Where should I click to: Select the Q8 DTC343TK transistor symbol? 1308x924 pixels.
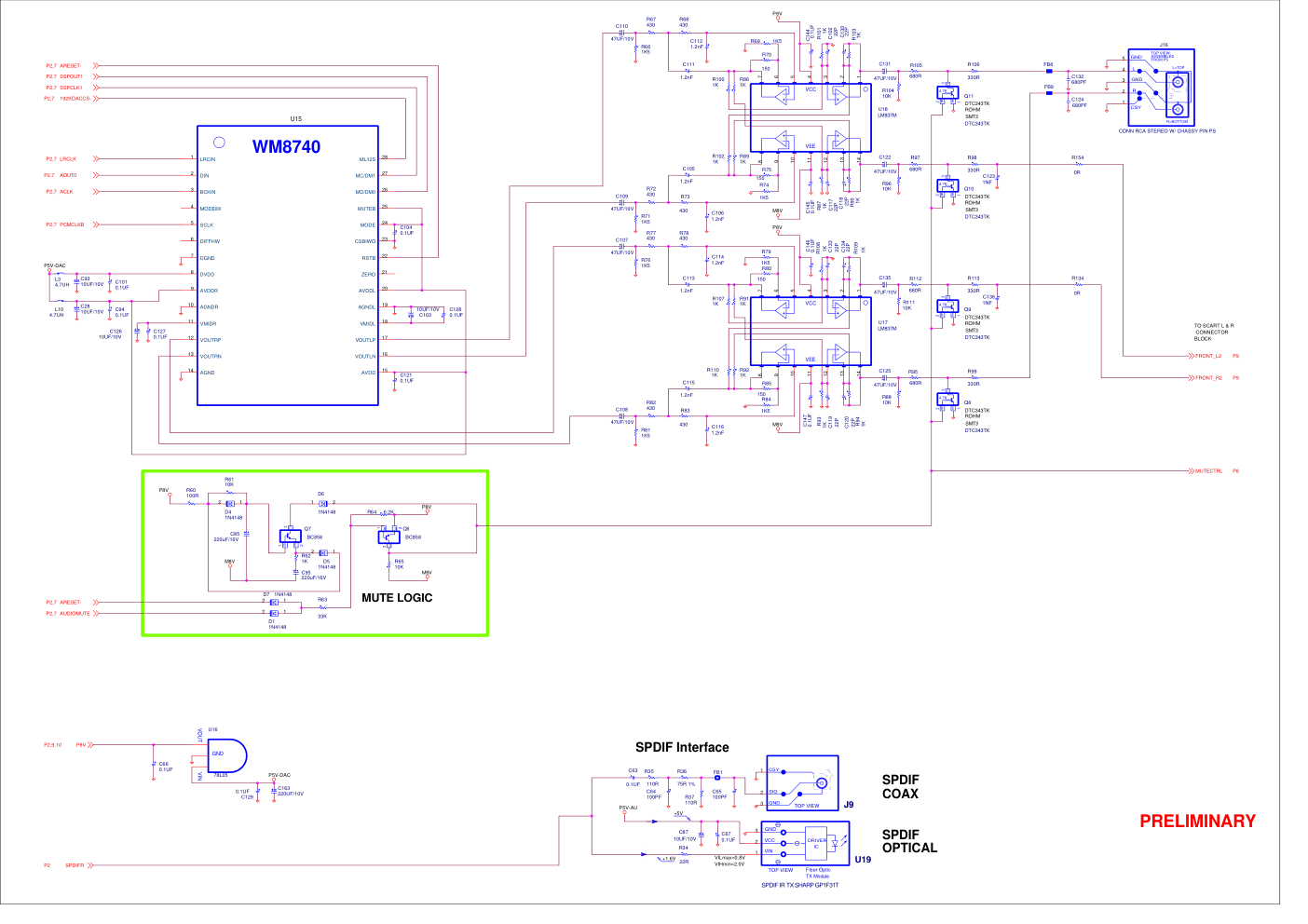[947, 400]
